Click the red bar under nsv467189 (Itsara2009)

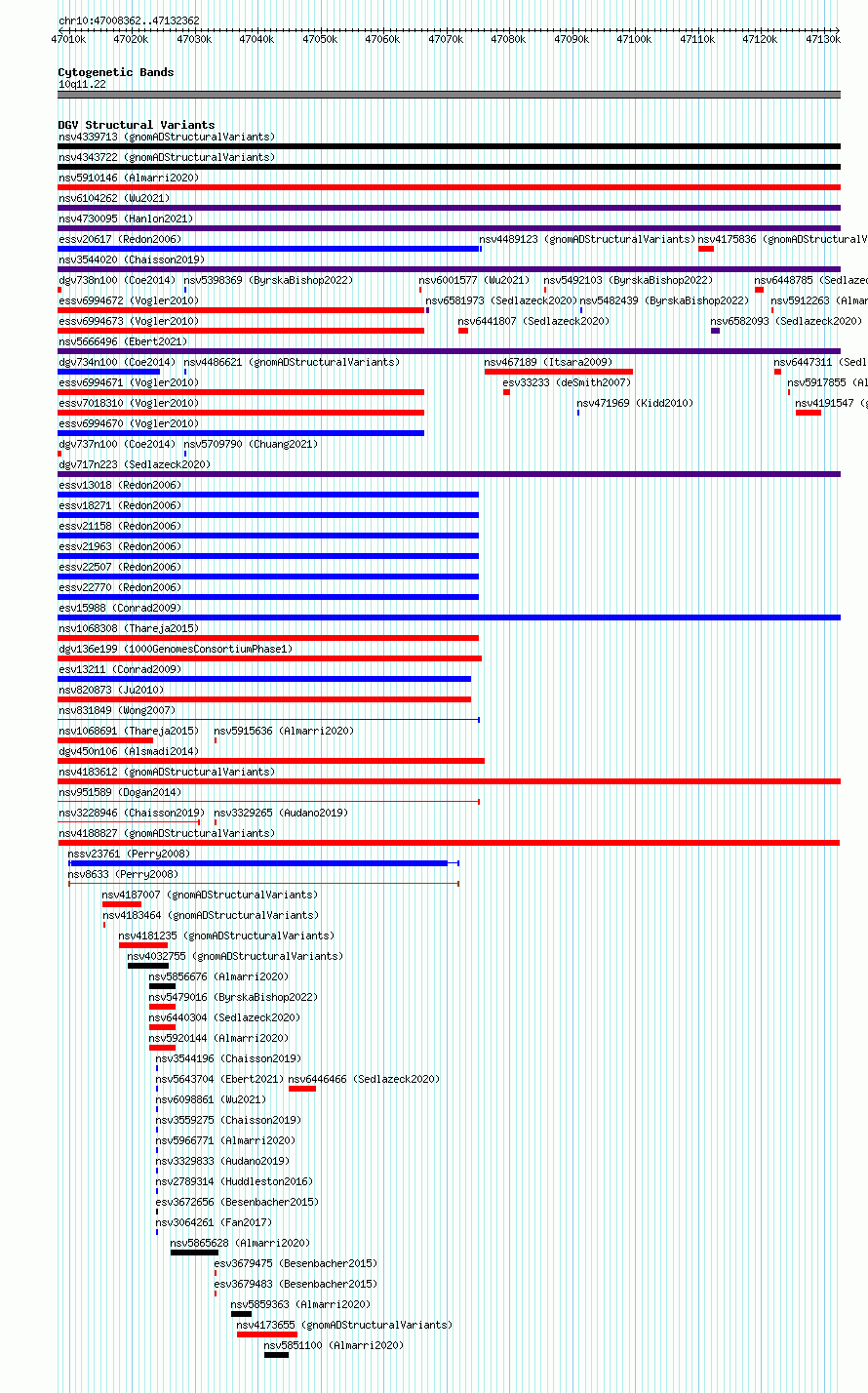559,372
